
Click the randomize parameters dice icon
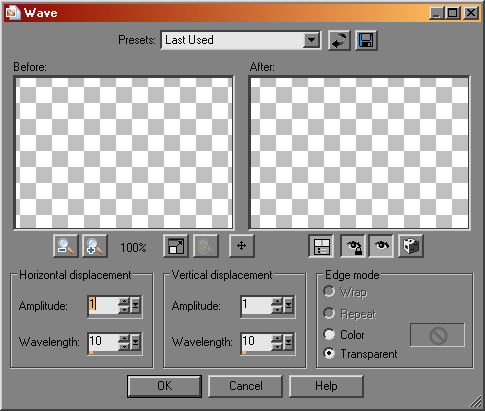point(411,246)
